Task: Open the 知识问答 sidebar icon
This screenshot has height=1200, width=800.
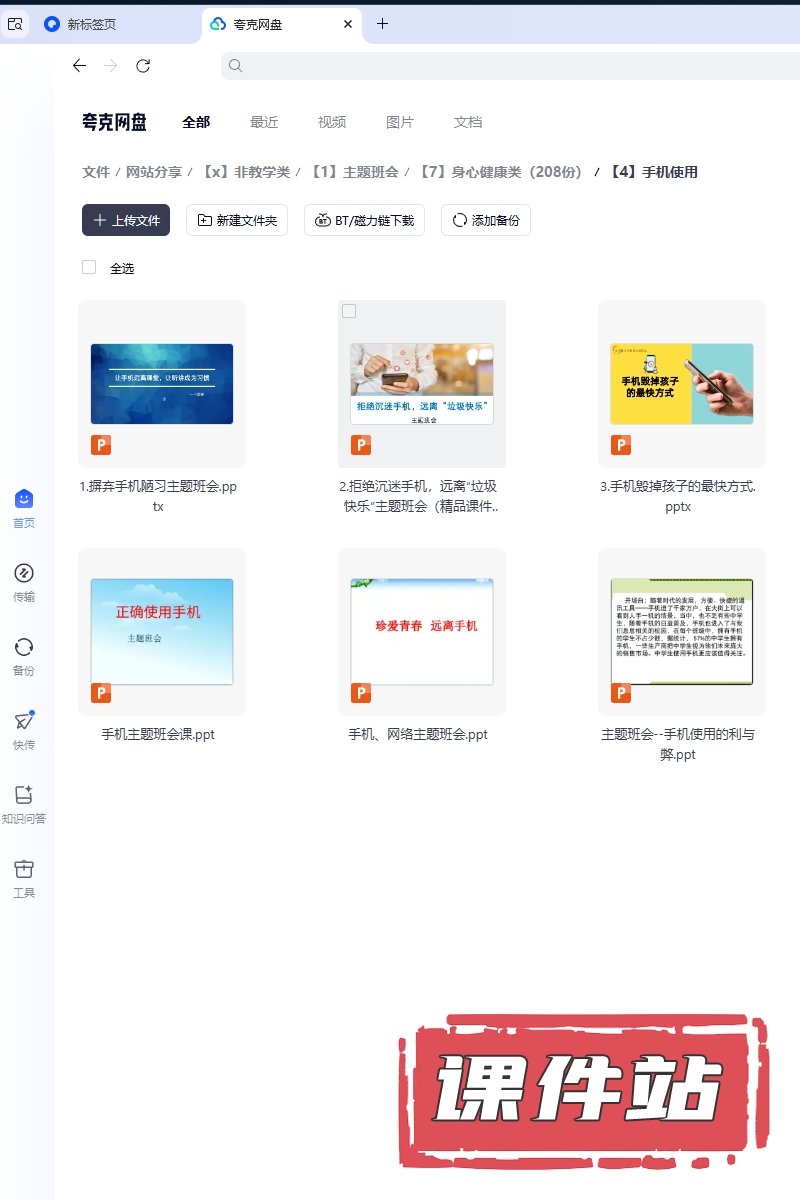Action: (x=24, y=795)
